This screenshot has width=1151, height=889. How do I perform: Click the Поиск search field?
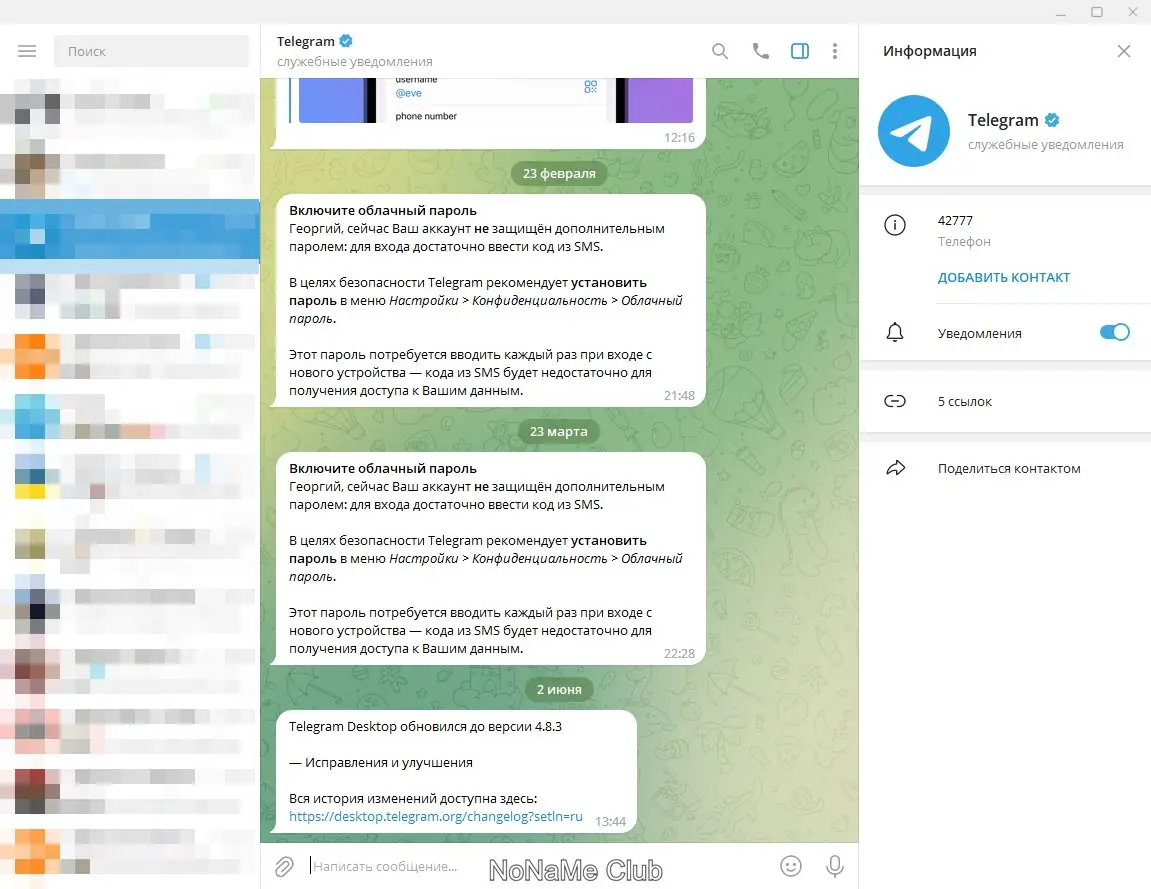click(151, 51)
